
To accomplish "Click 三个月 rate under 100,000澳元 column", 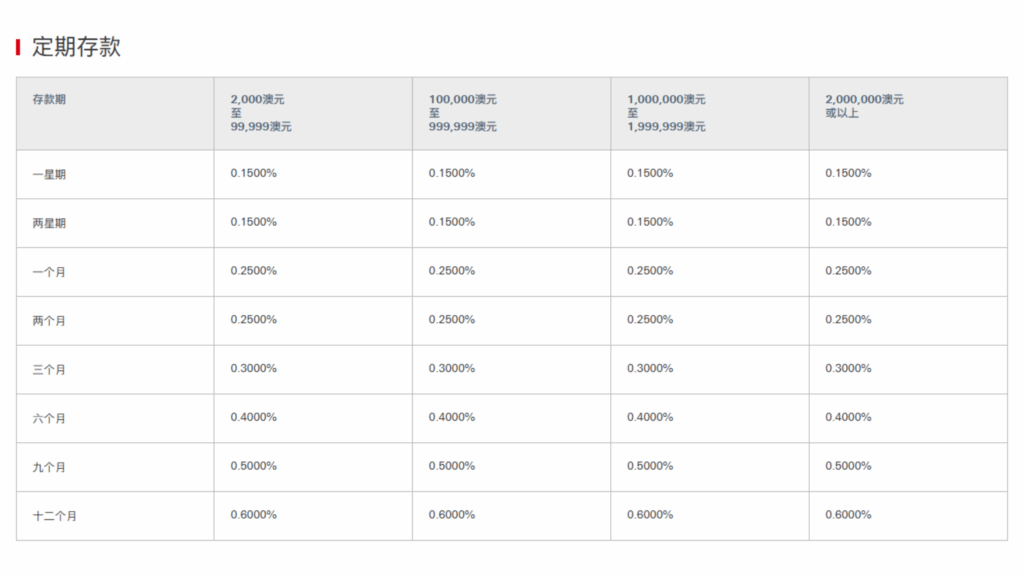I will tap(452, 368).
